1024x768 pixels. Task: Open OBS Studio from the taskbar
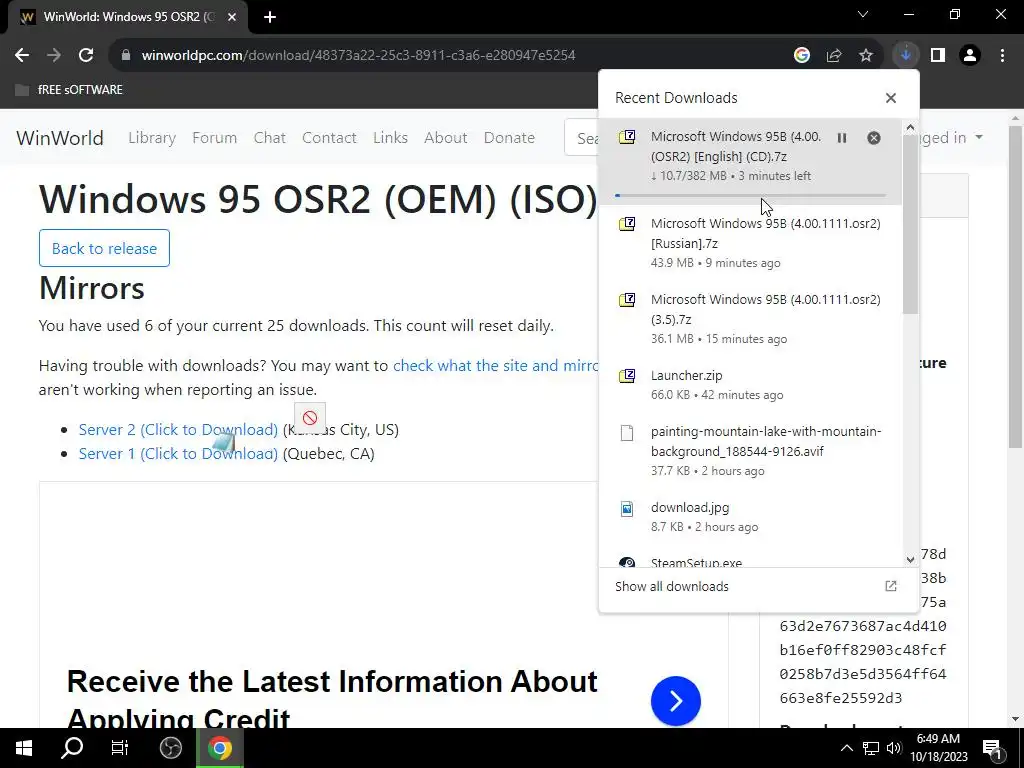(x=171, y=748)
